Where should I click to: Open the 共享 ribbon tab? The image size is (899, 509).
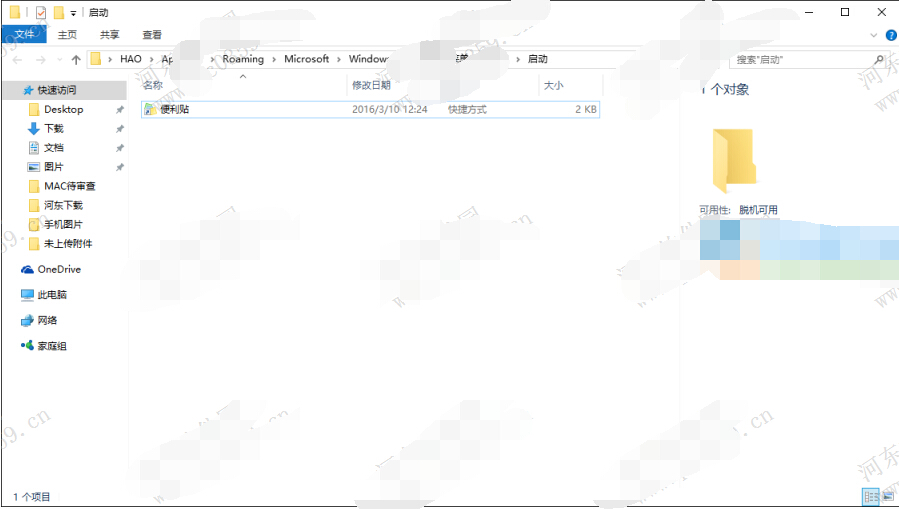coord(110,35)
